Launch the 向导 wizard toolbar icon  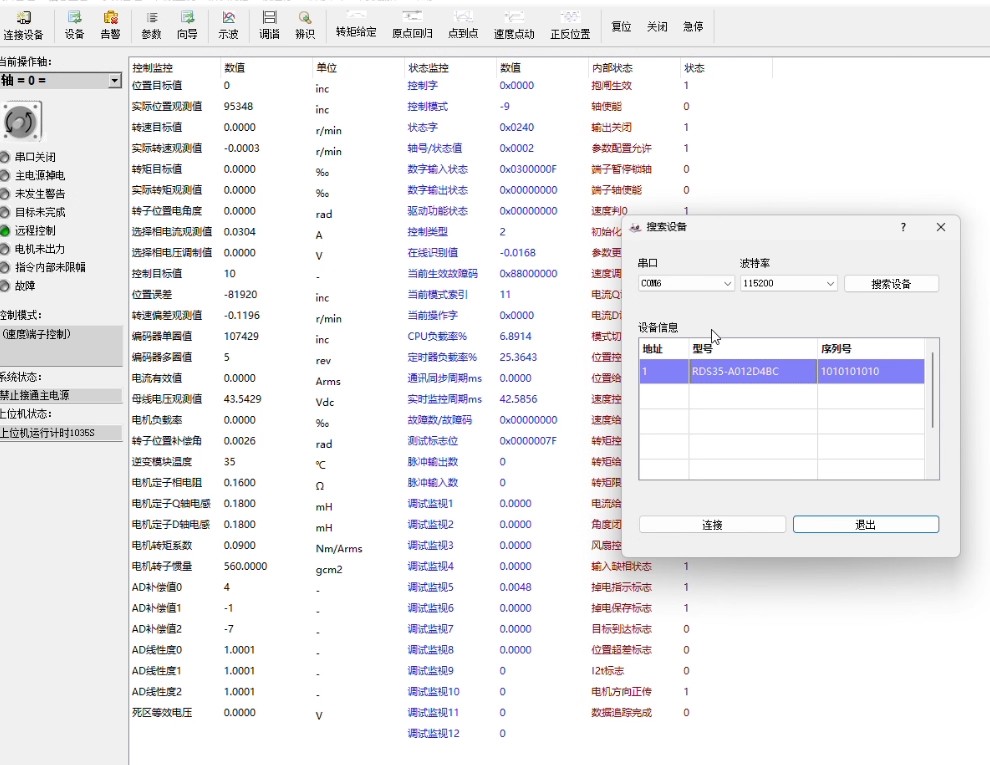coord(187,26)
